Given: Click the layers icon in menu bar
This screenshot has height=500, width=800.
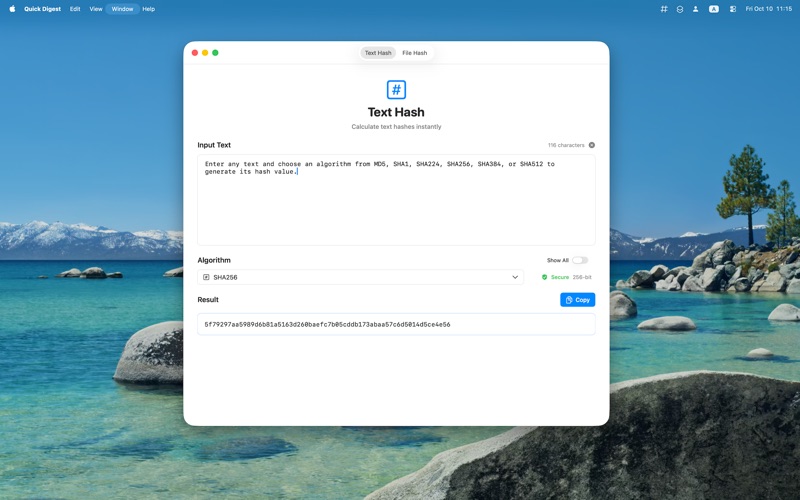Looking at the screenshot, I should pyautogui.click(x=680, y=9).
